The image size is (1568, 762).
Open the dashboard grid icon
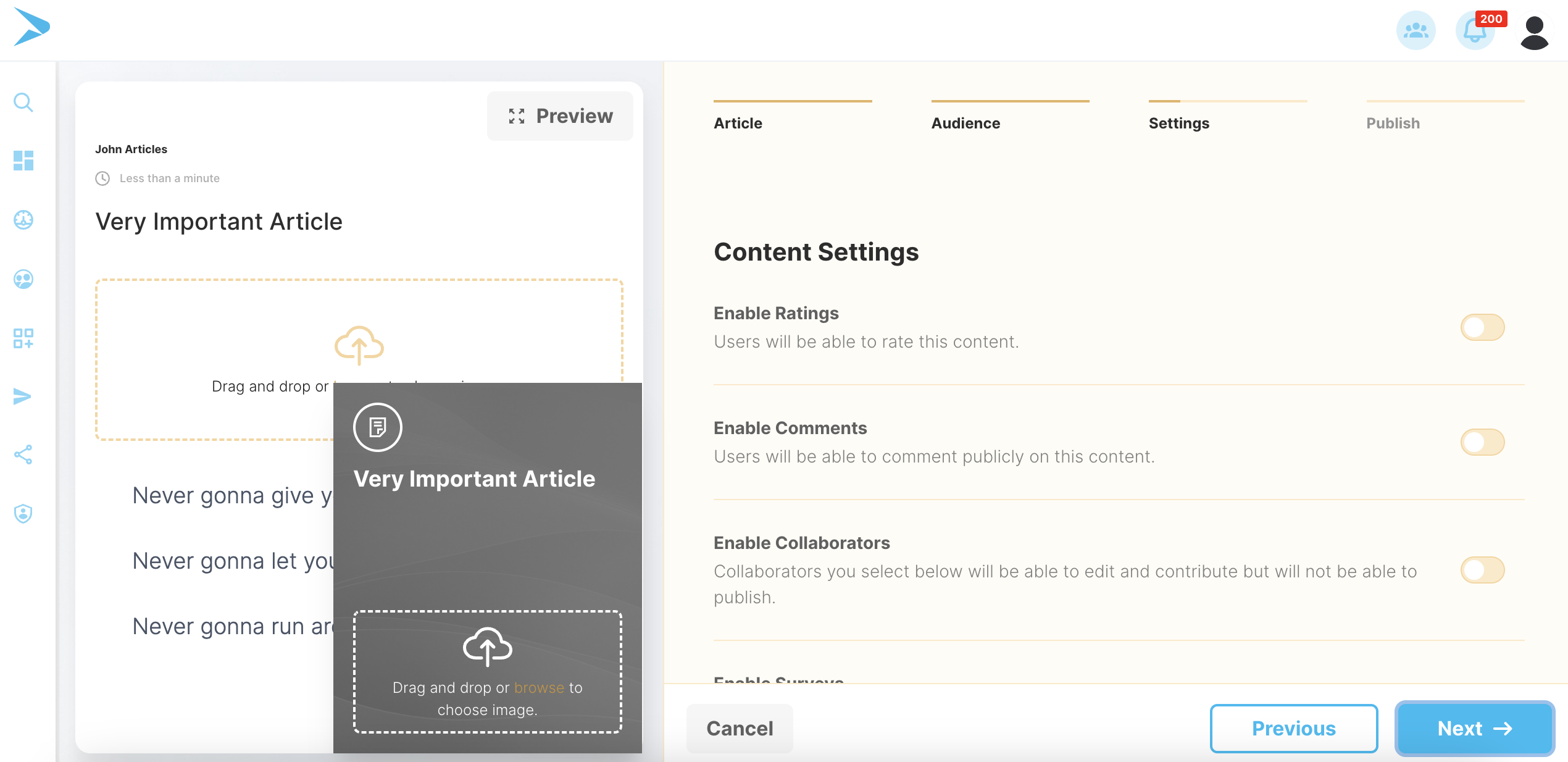[x=23, y=161]
